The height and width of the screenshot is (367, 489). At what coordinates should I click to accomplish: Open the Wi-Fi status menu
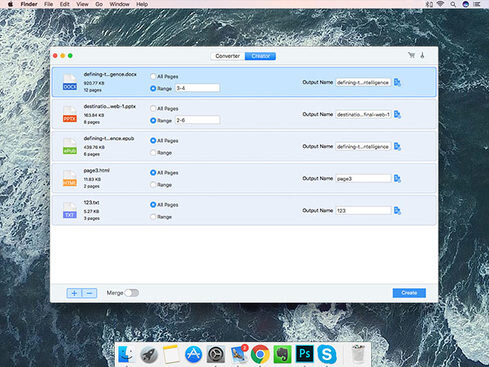coord(441,4)
